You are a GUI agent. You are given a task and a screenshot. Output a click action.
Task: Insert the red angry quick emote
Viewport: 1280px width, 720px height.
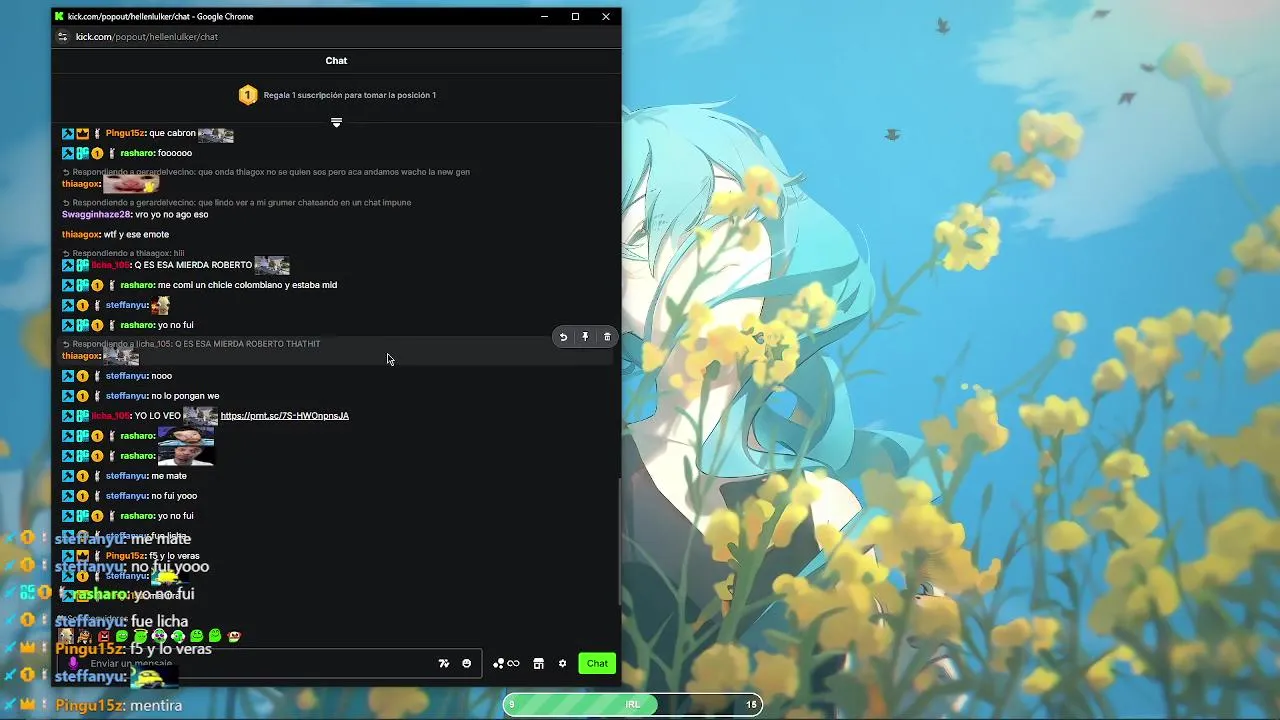point(103,636)
